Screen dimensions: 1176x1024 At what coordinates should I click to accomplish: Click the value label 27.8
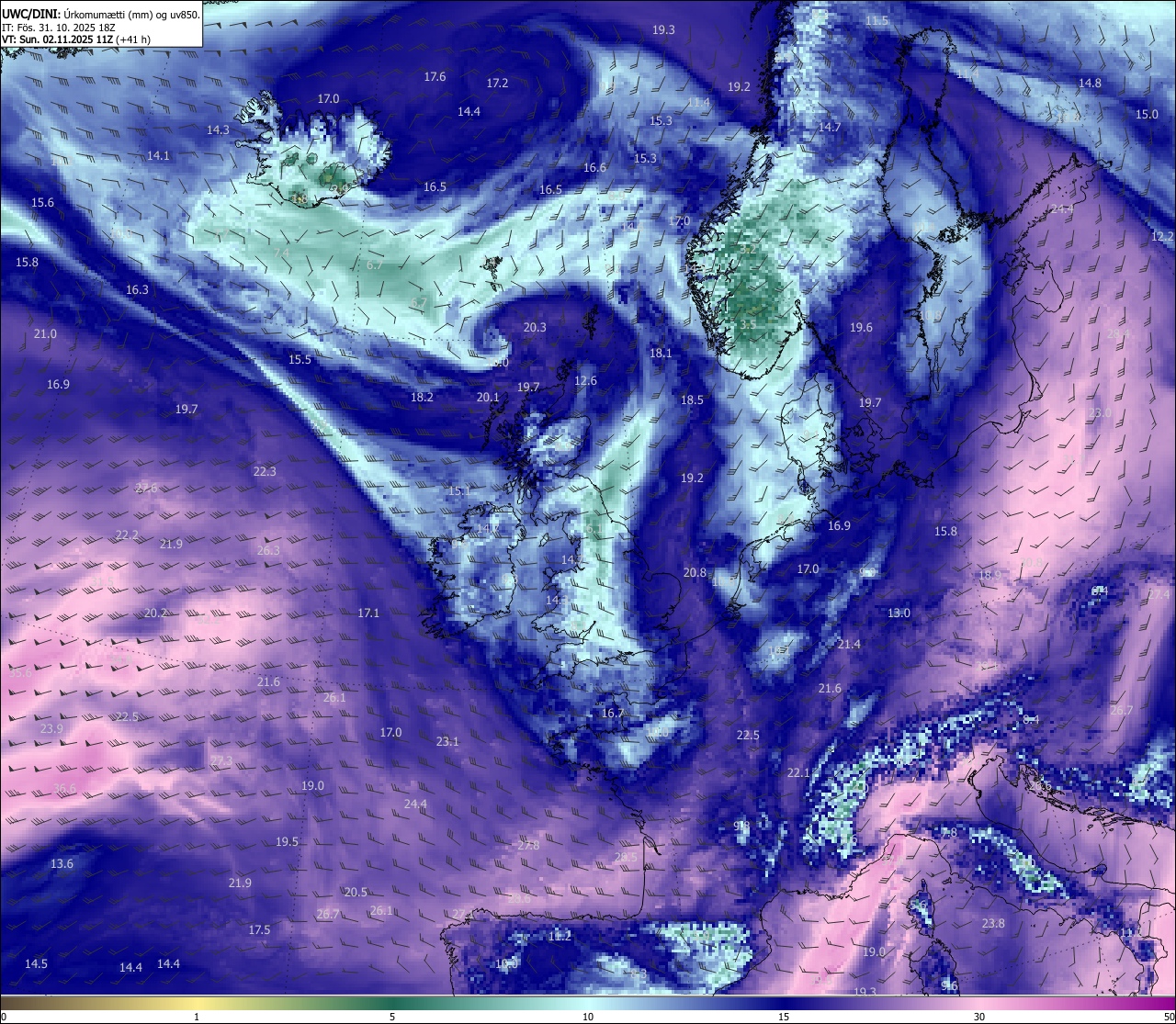tap(528, 845)
